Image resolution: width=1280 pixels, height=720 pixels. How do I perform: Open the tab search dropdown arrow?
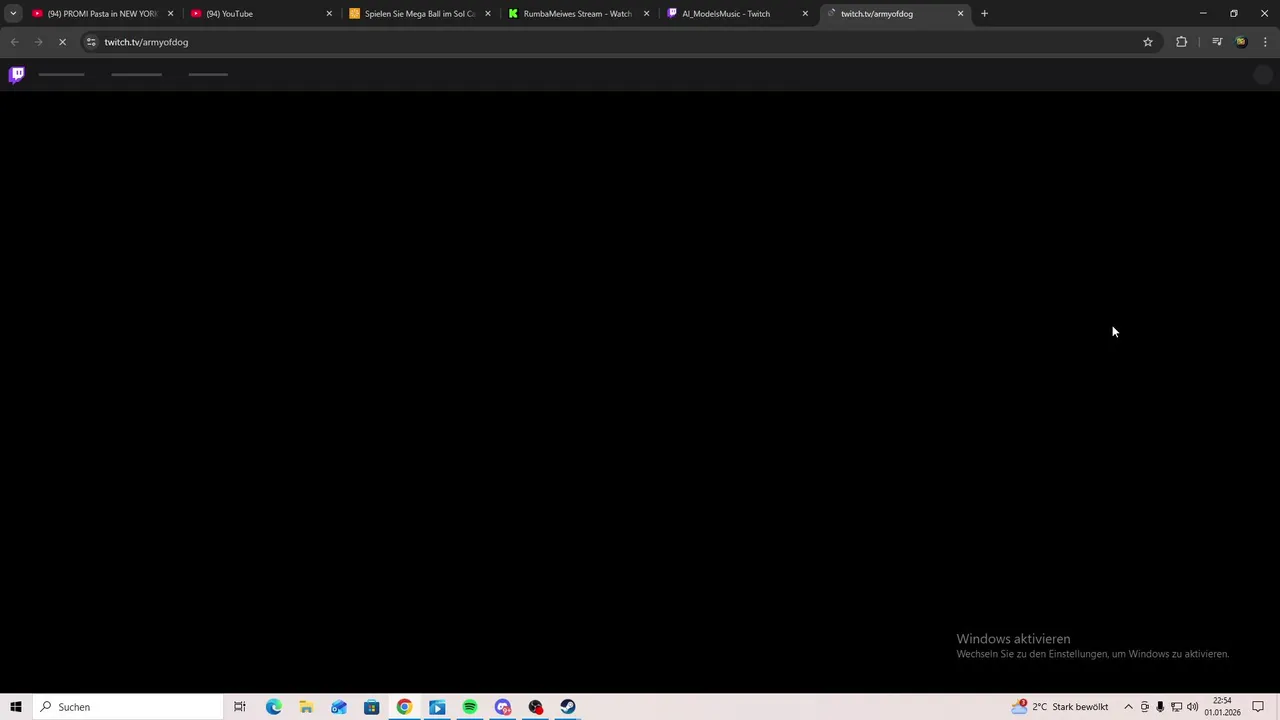pos(13,14)
